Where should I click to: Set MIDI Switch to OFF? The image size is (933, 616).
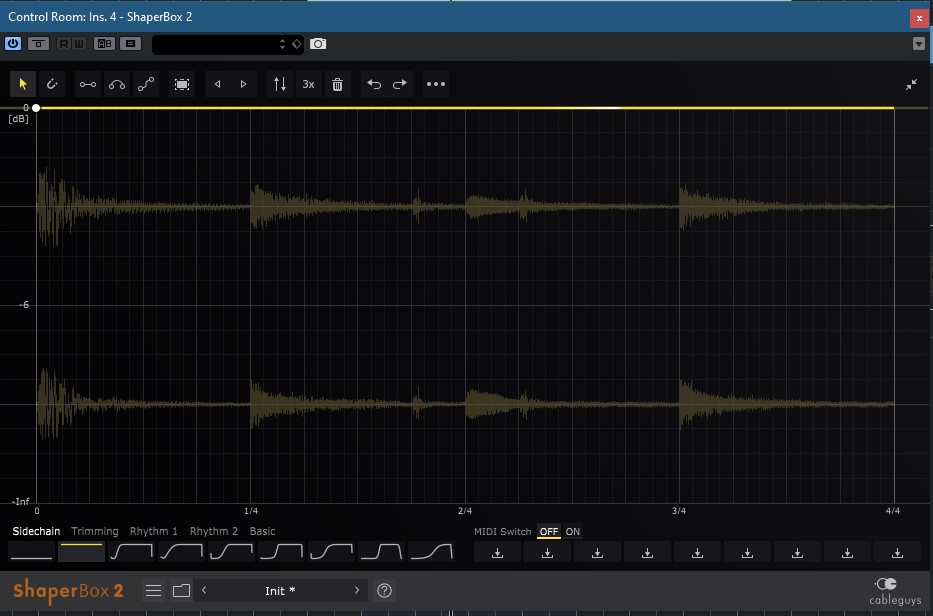pyautogui.click(x=549, y=531)
